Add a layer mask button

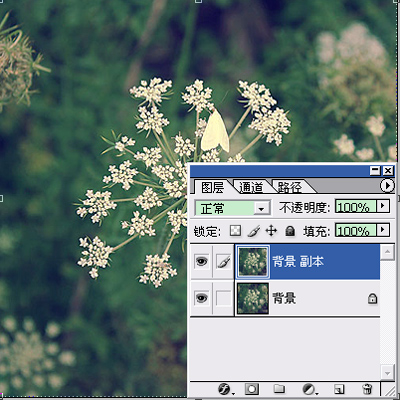(252, 389)
